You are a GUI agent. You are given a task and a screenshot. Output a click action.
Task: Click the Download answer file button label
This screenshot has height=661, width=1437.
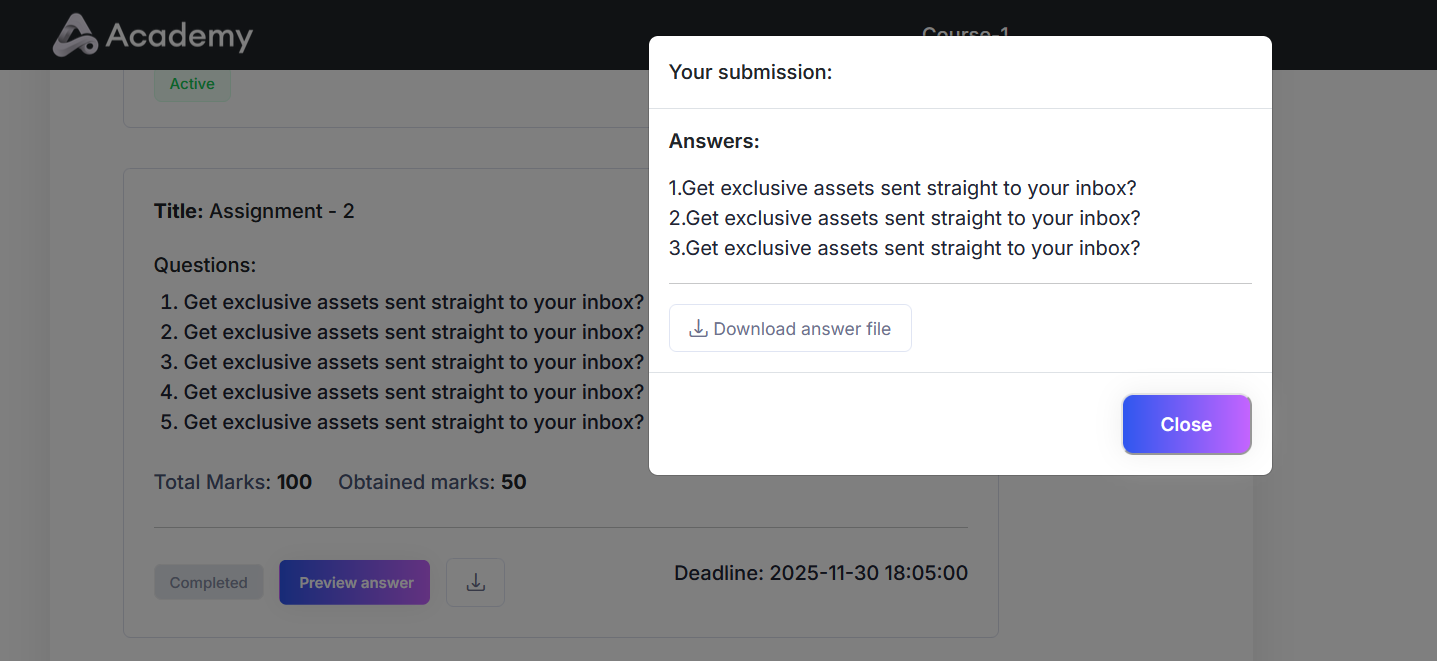click(801, 329)
